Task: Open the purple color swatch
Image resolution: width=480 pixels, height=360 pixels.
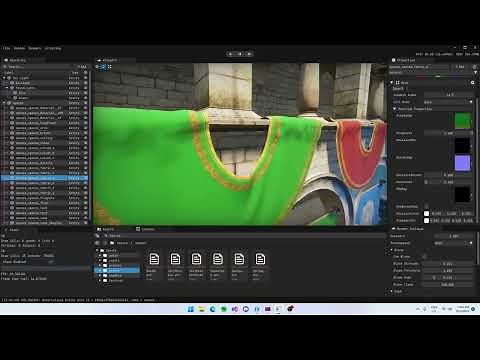Action: coord(463,163)
